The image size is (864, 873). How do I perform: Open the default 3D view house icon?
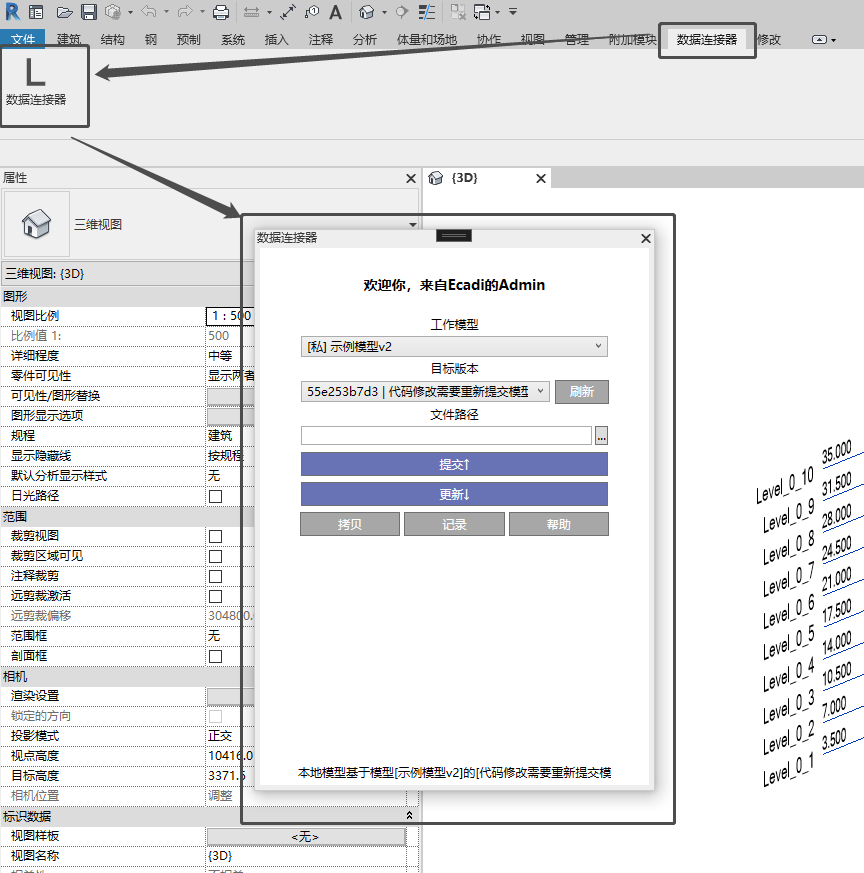(367, 13)
